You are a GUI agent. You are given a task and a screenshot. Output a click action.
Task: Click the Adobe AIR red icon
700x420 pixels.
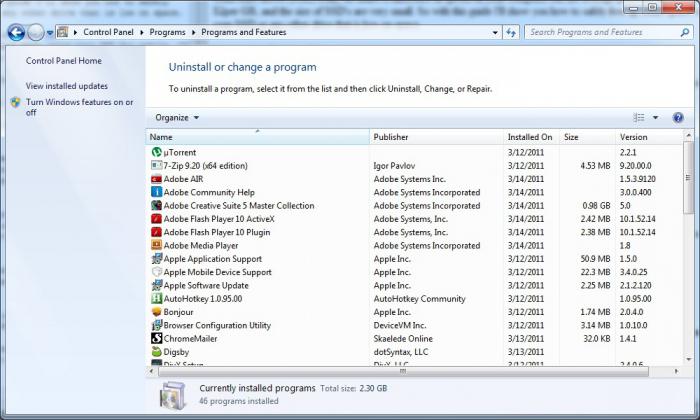(x=156, y=179)
